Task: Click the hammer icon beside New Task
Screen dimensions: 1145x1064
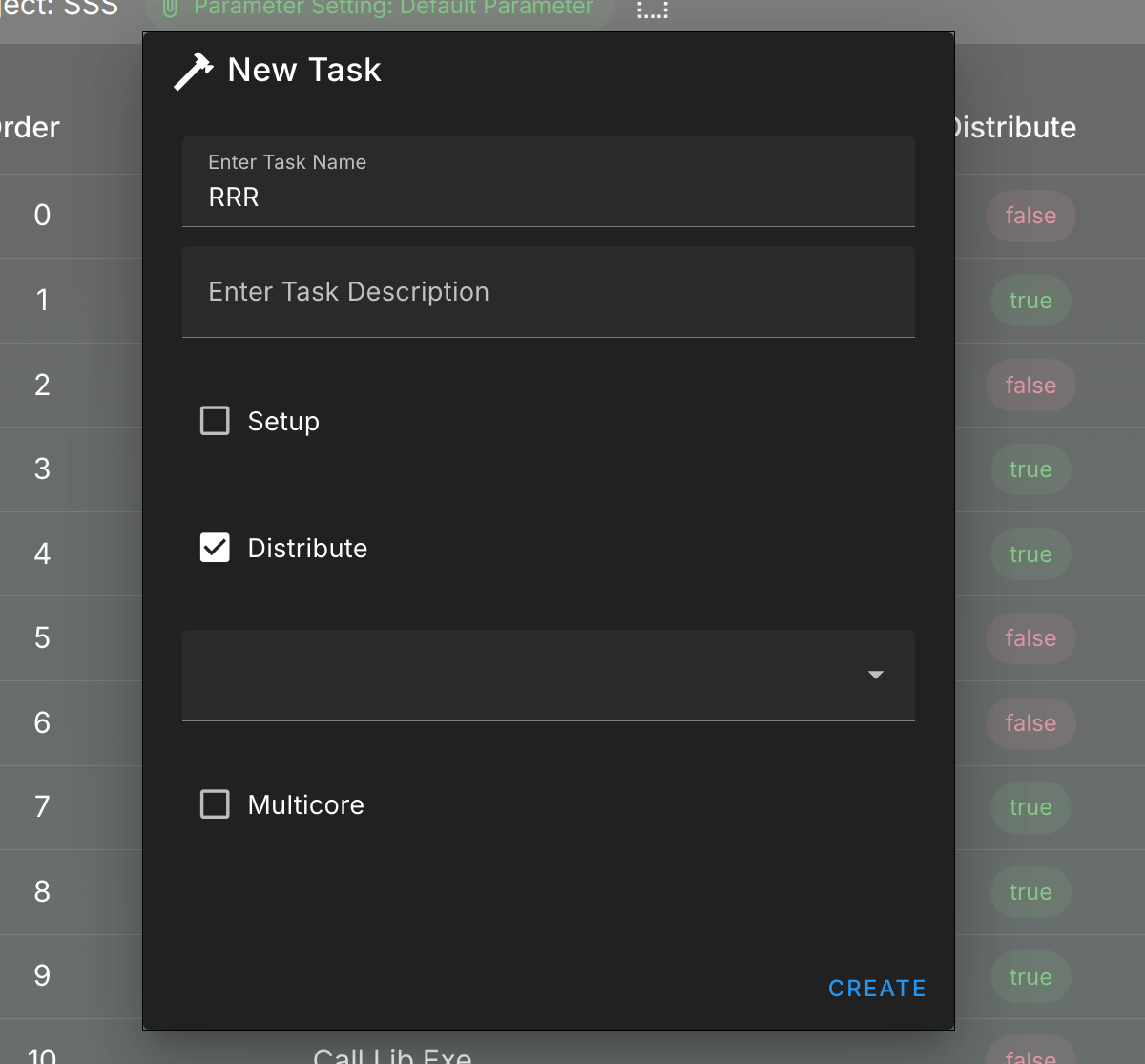Action: [194, 72]
